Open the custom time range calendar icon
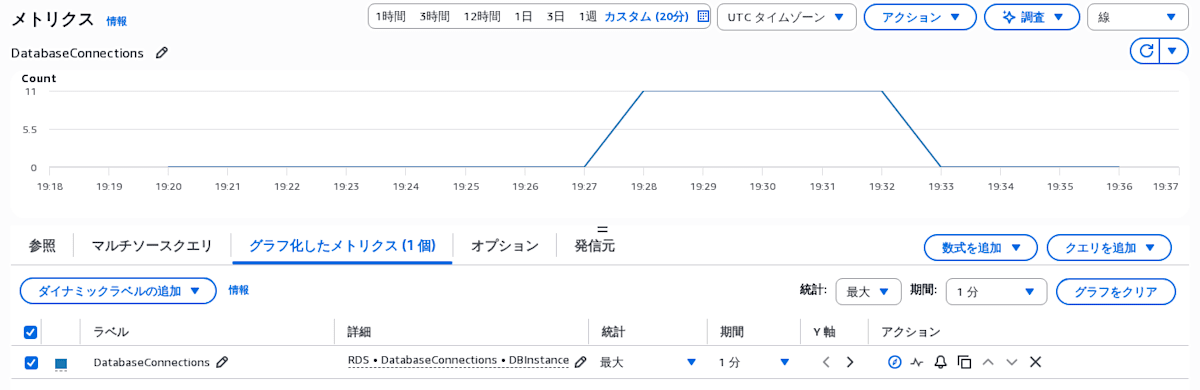Image resolution: width=1200 pixels, height=390 pixels. [x=703, y=17]
